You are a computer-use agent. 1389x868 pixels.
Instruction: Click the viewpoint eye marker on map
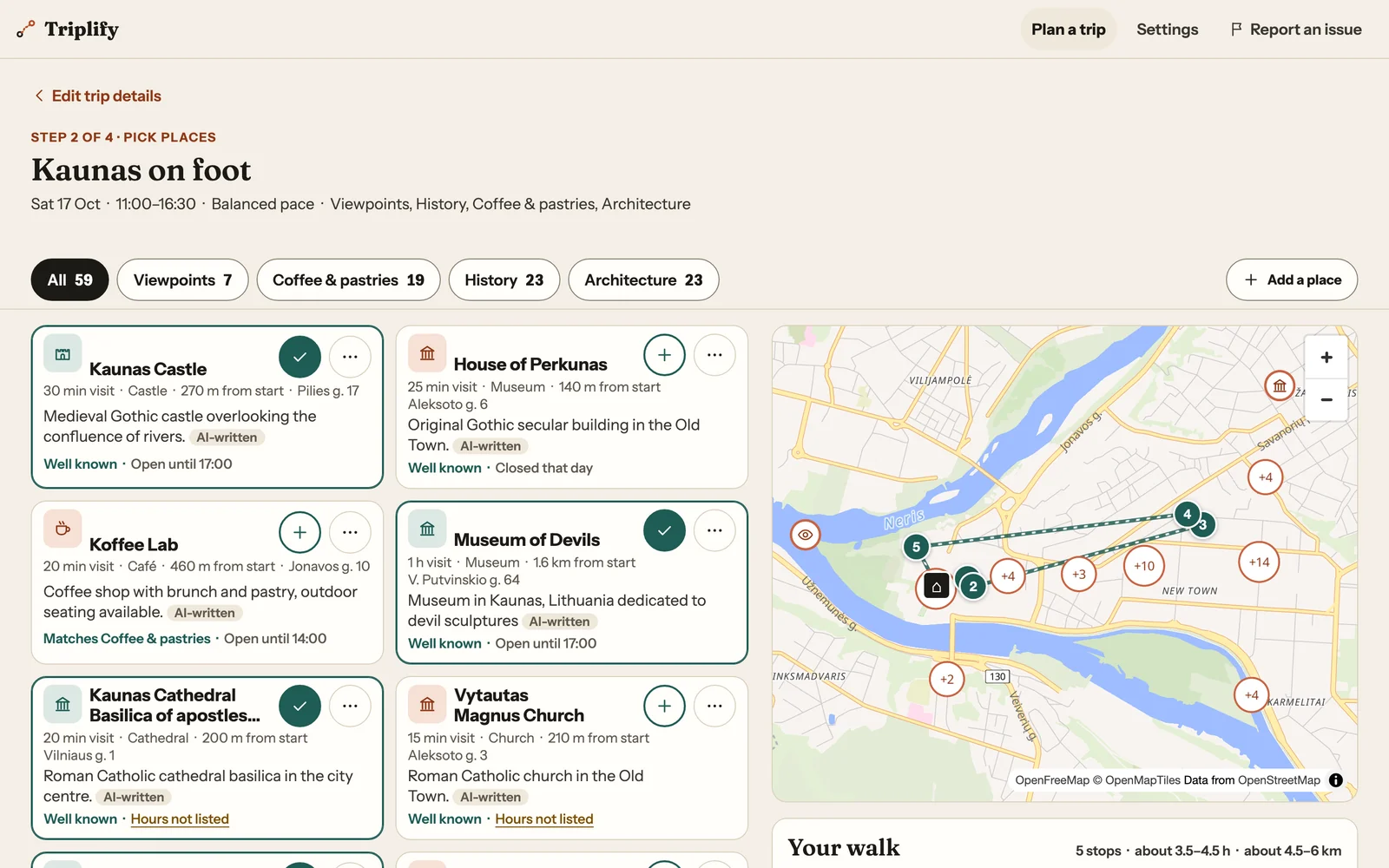click(806, 535)
